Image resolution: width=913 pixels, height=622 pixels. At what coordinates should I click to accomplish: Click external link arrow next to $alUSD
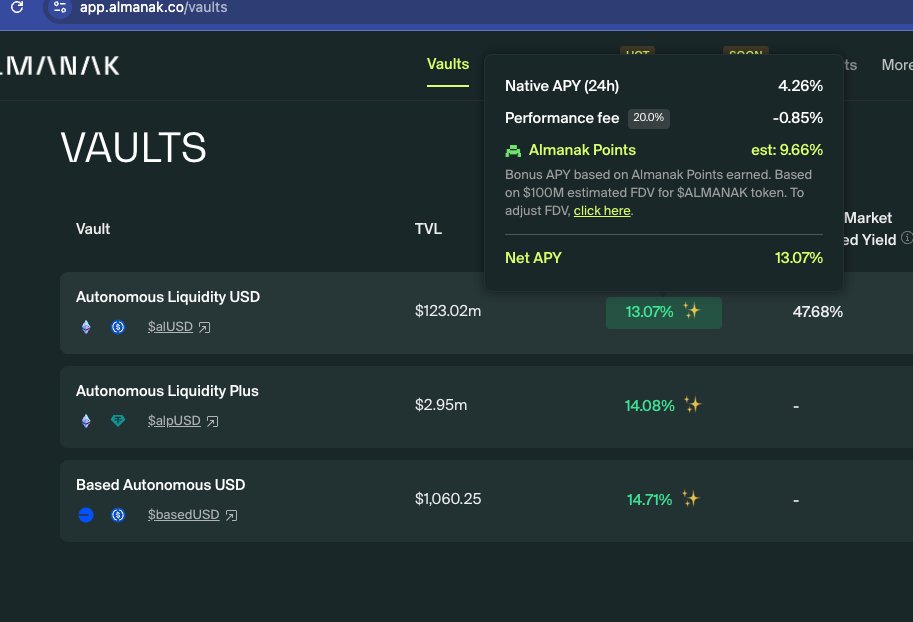point(204,327)
